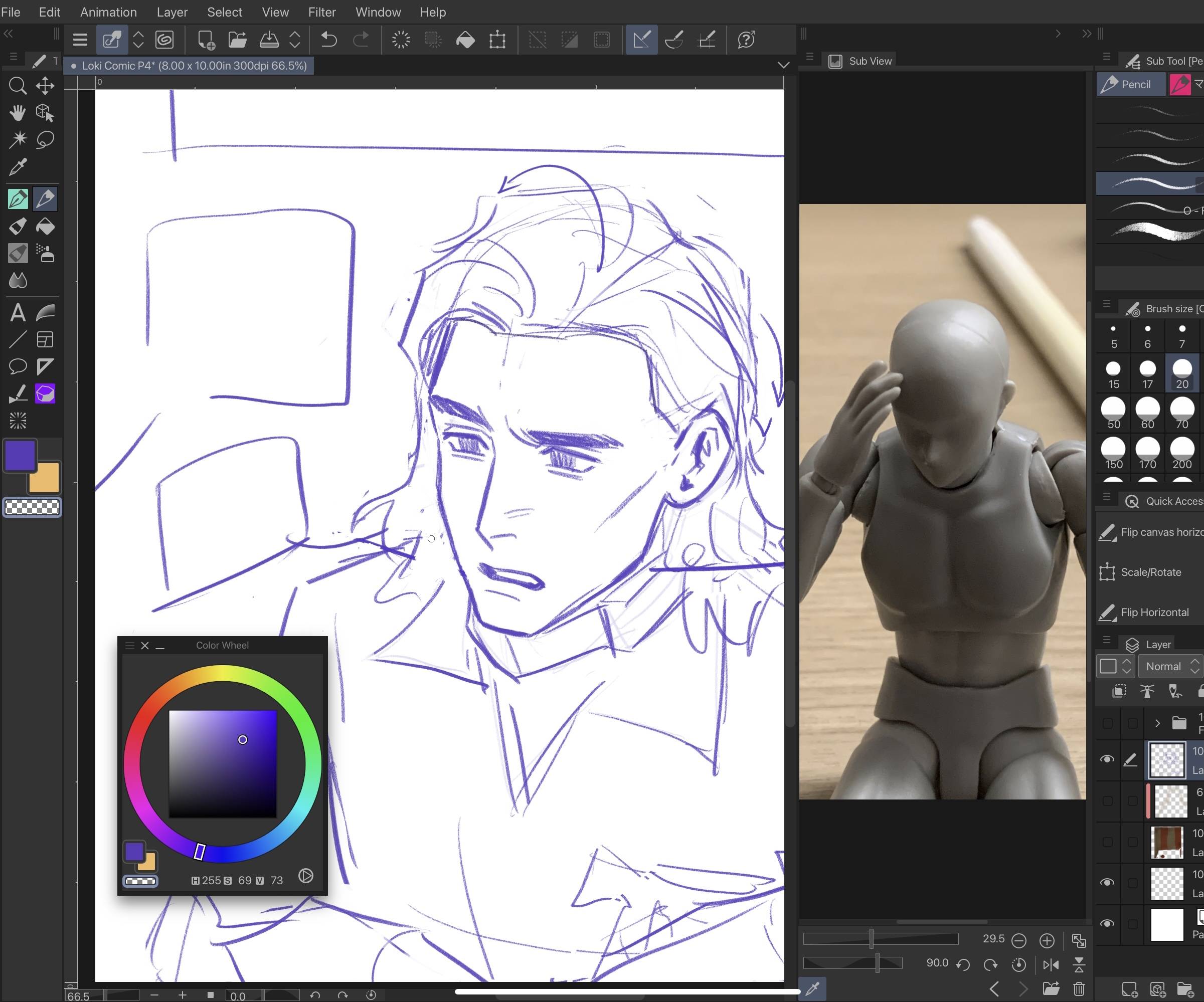Expand the Save options arrows
This screenshot has width=1204, height=1002.
click(x=295, y=40)
